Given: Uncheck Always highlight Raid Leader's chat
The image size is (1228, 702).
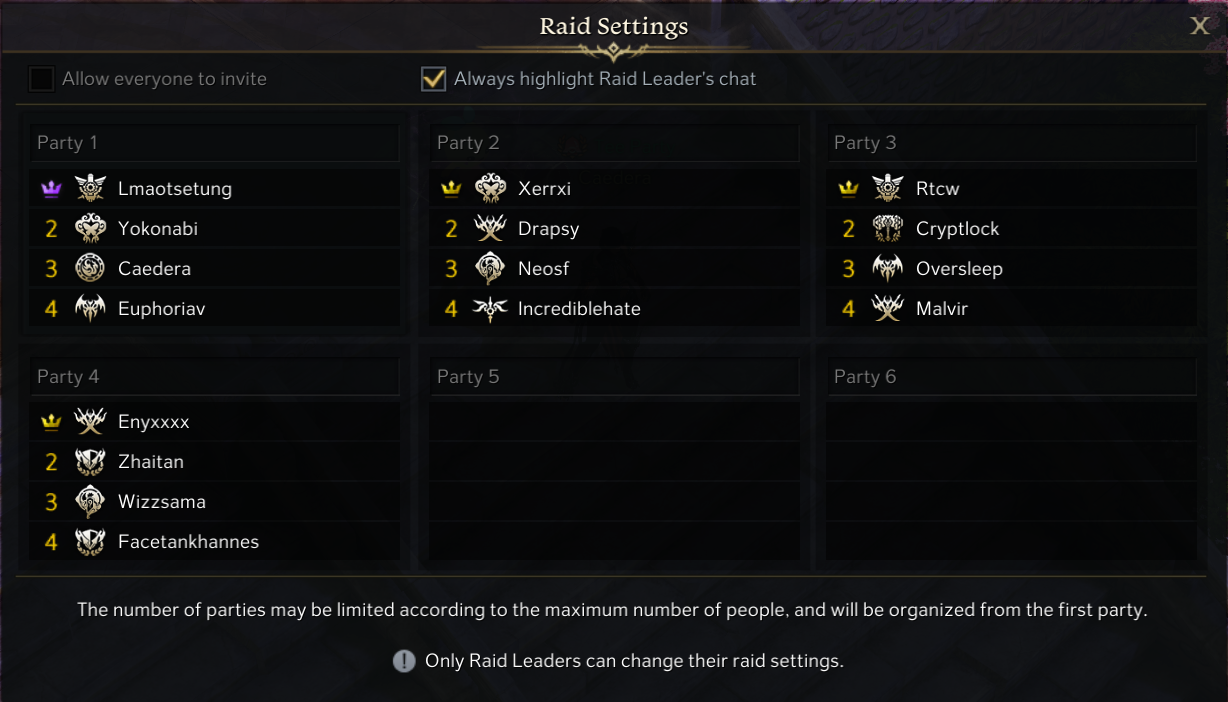Looking at the screenshot, I should pos(433,79).
